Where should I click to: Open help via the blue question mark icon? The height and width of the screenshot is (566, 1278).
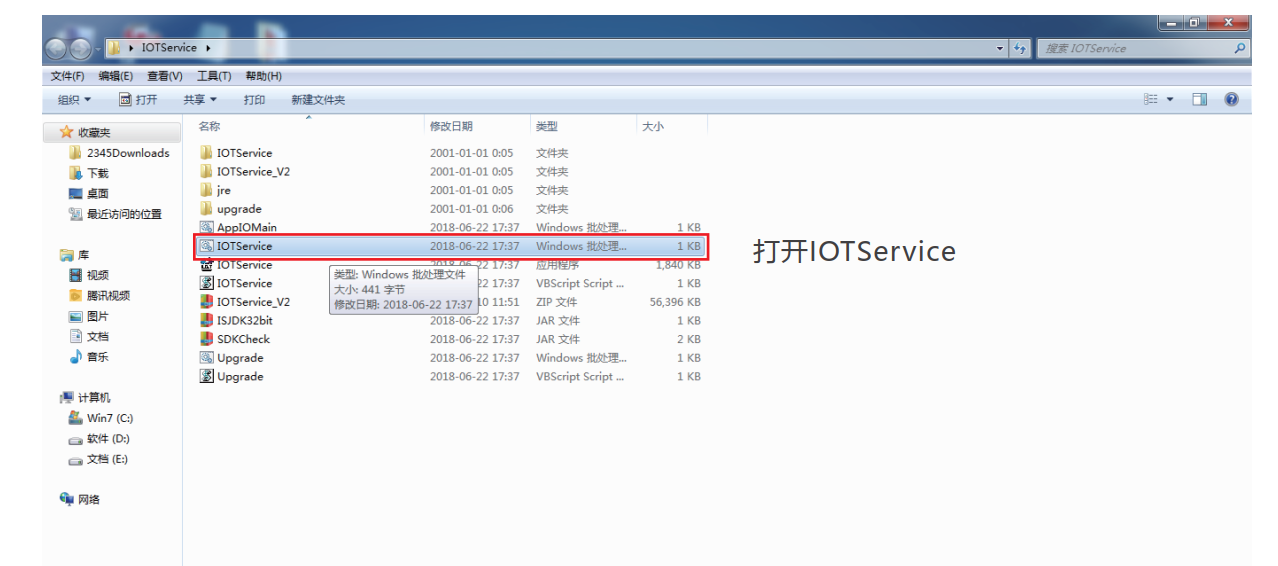[1231, 99]
